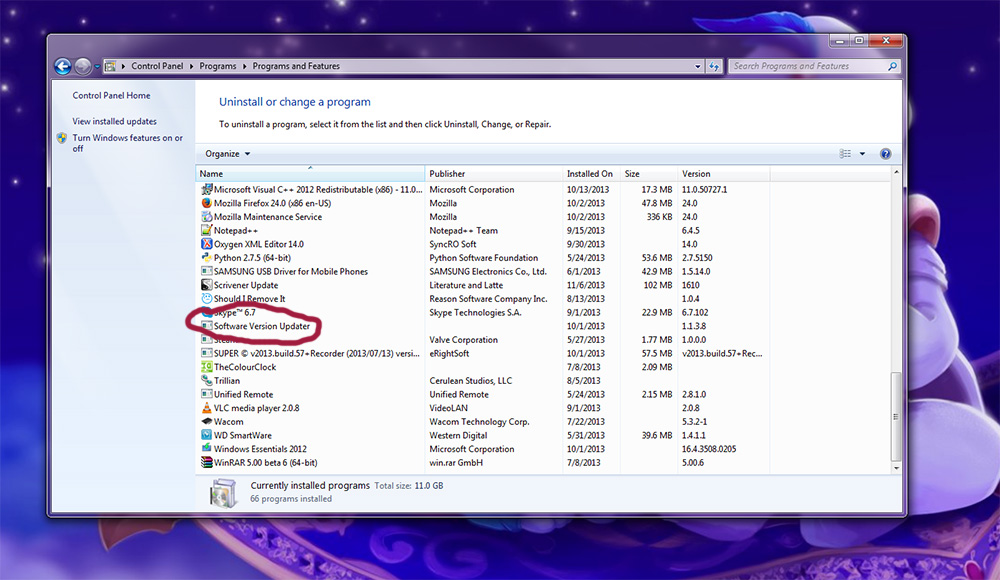
Task: Click the Should I Remove It icon
Action: [207, 299]
